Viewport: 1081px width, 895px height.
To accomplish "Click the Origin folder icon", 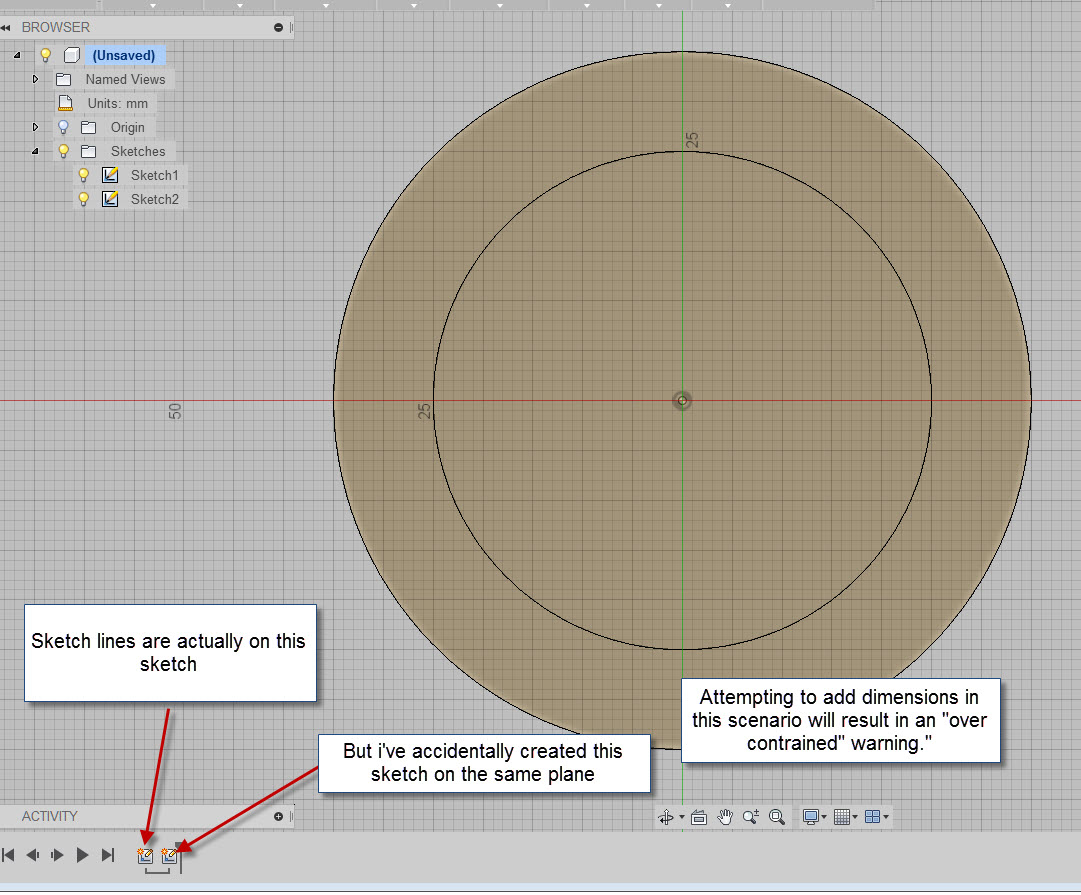I will coord(88,128).
